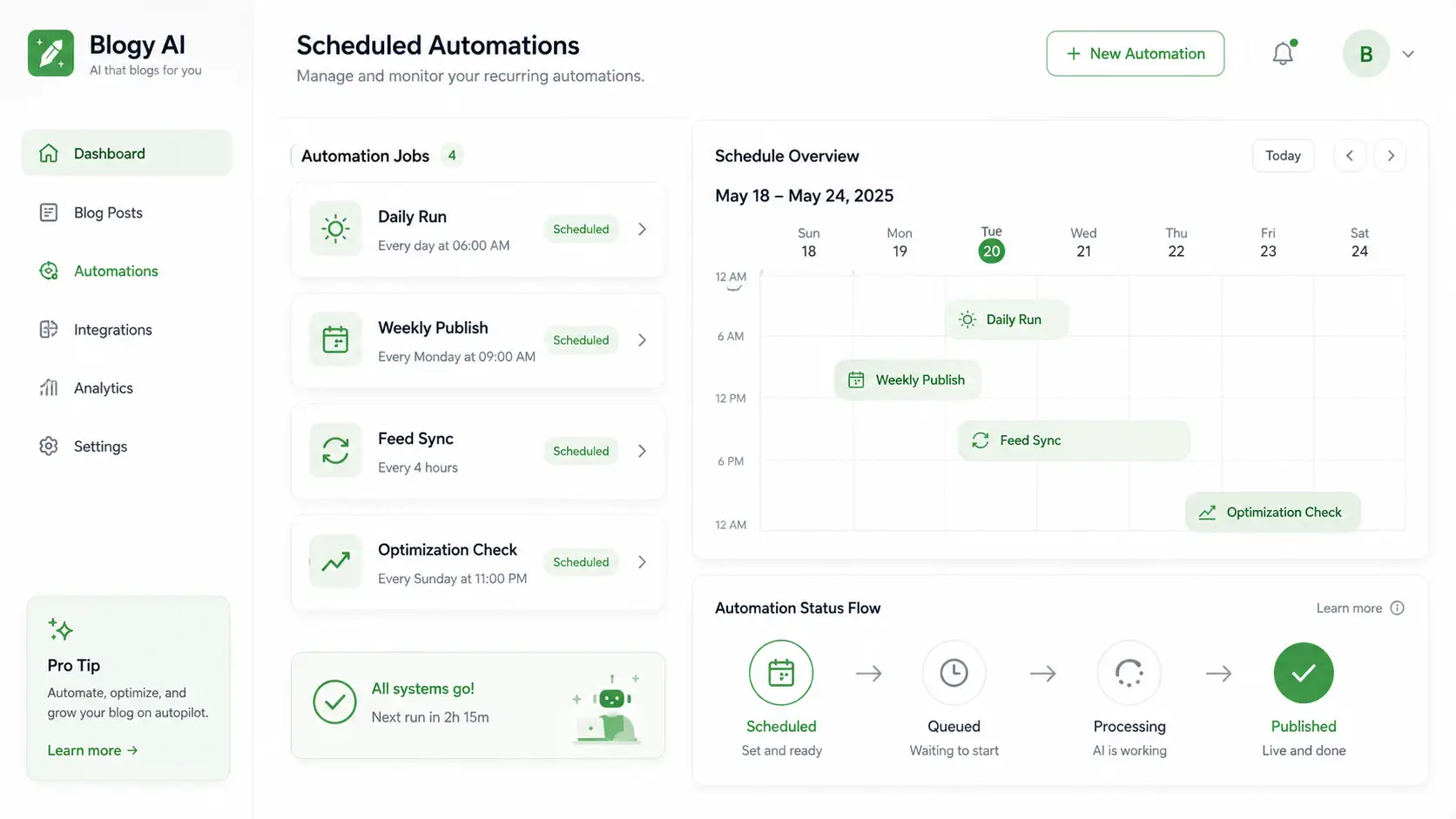Select the Weekly Publish calendar event
Viewport: 1456px width, 819px height.
(907, 379)
